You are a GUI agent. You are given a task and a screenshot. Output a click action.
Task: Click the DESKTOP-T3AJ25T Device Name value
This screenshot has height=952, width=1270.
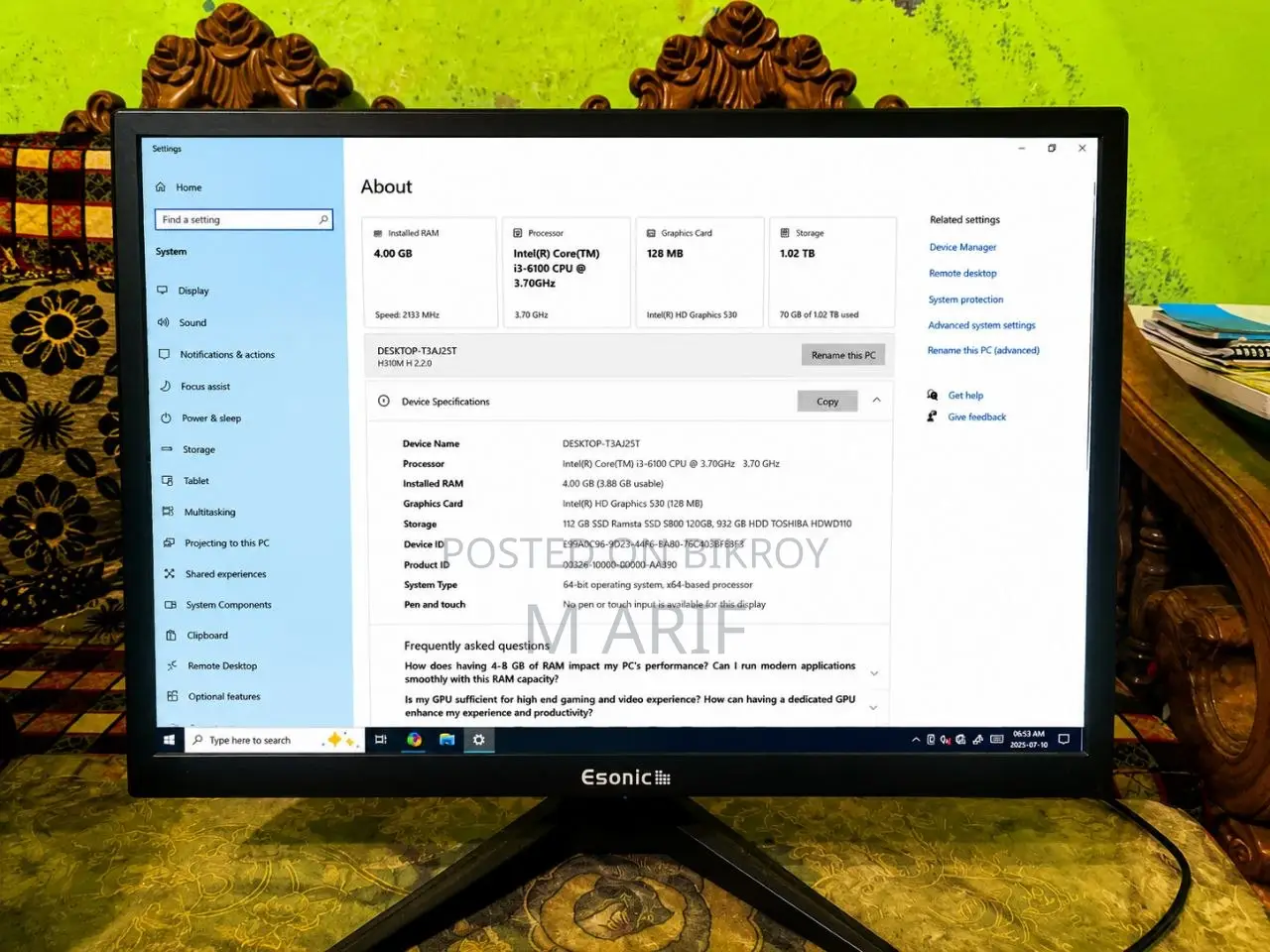601,444
